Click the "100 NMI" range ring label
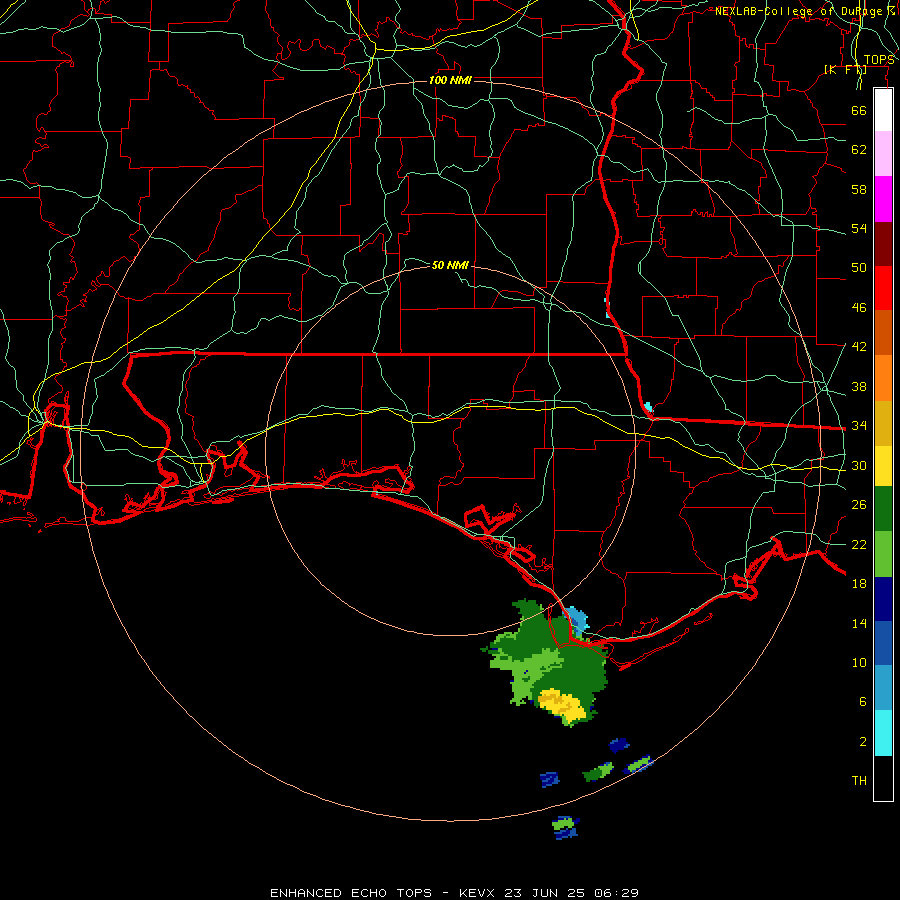The image size is (900, 900). coord(450,80)
